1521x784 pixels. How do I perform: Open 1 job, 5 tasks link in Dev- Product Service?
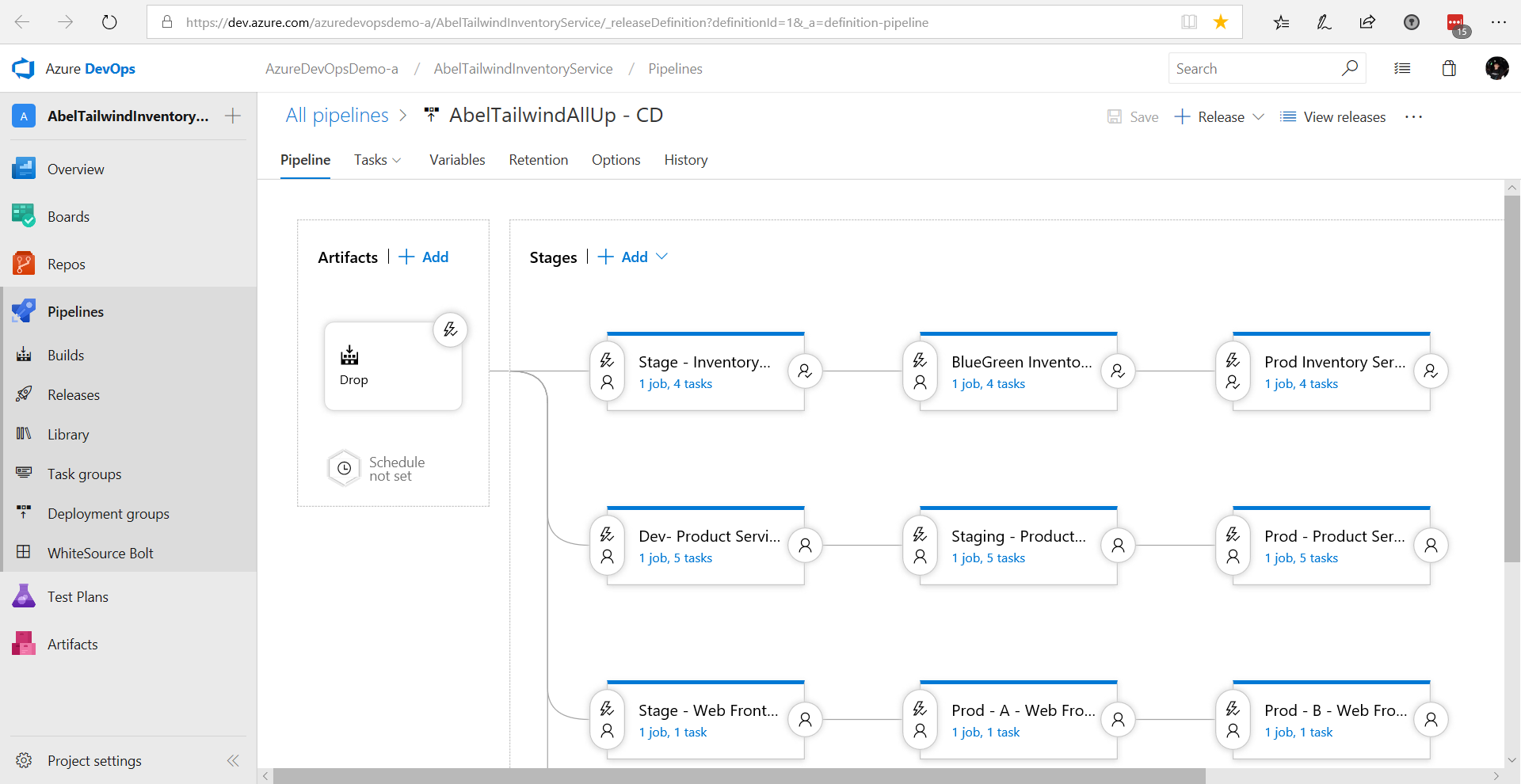pos(676,558)
